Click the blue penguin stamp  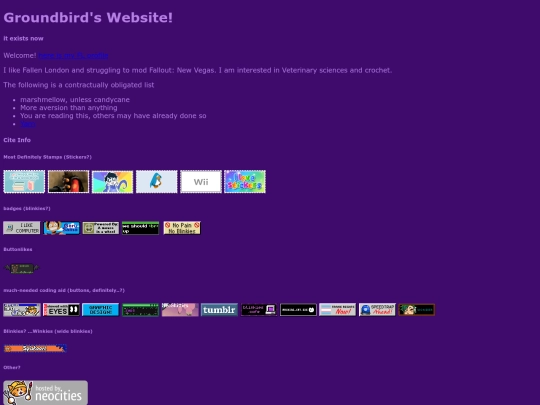point(157,181)
